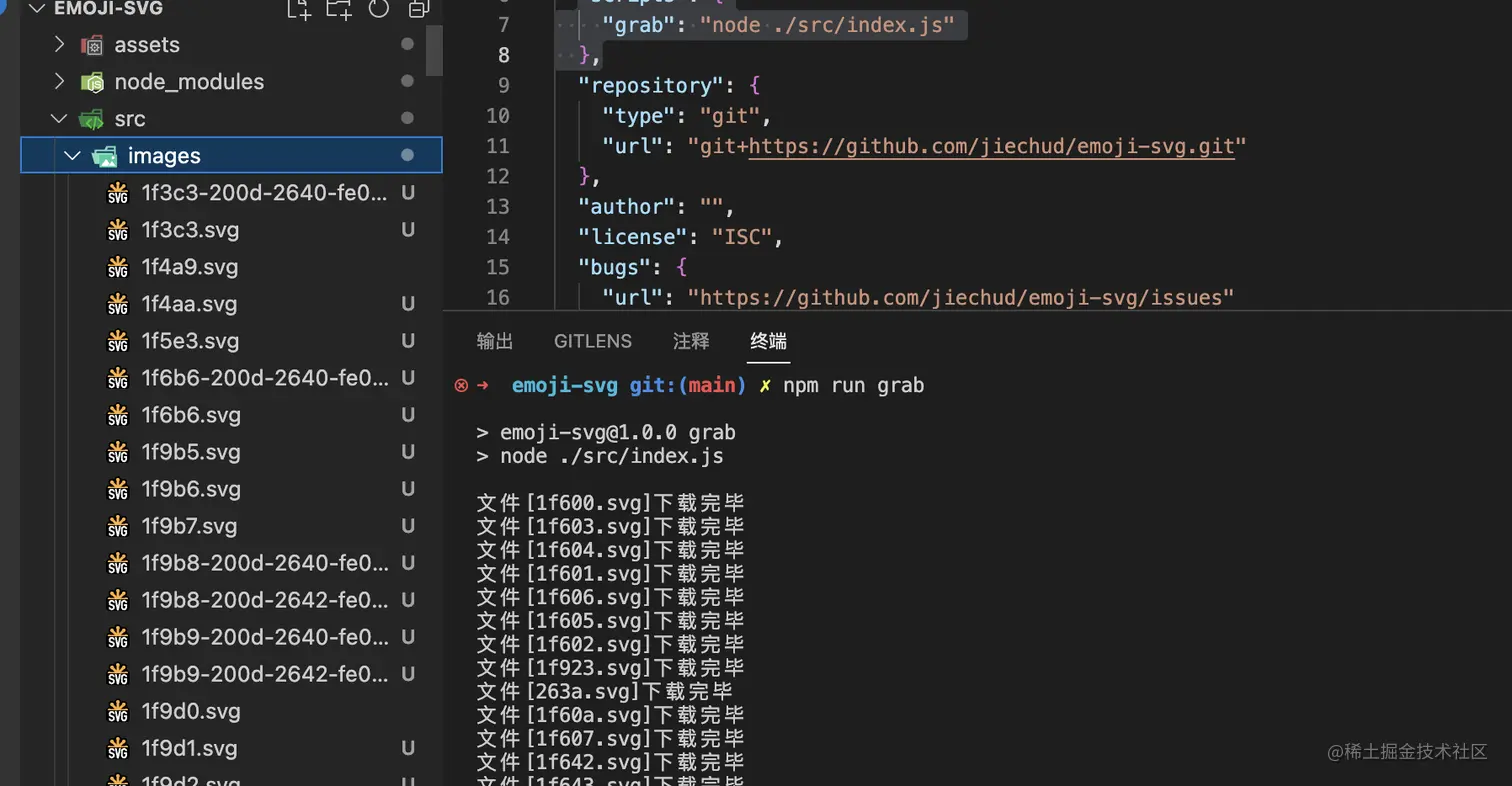
Task: Click the SVG icon beside 1f9b6.svg
Action: [118, 489]
